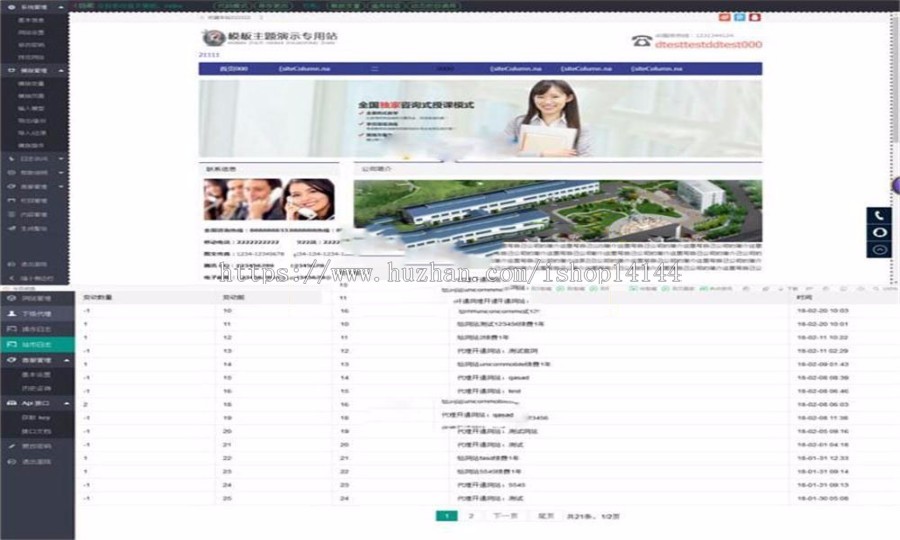Click the scroll-to-top arrow in floating sidebar
900x540 pixels.
[x=879, y=249]
